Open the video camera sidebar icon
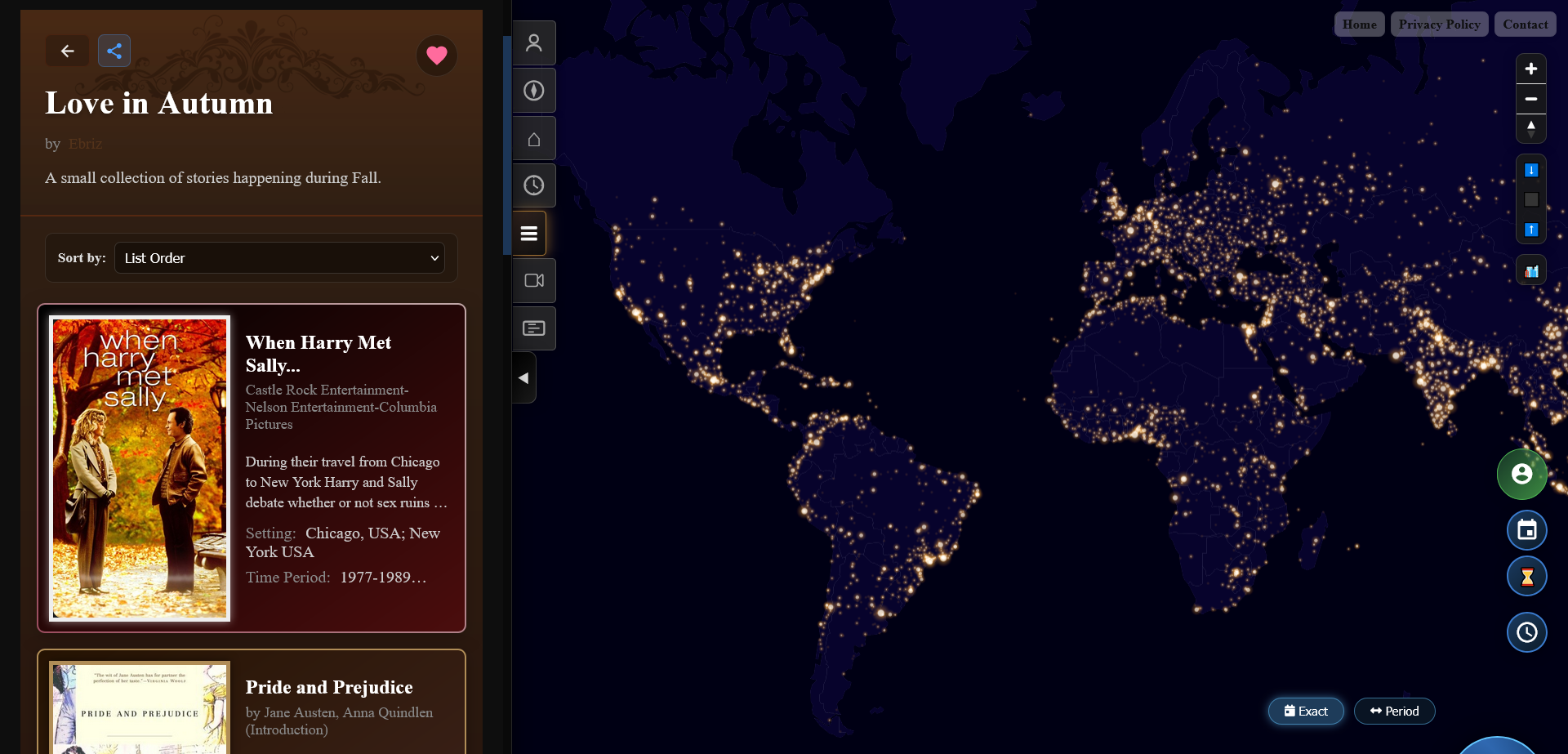Viewport: 1568px width, 754px height. point(534,281)
